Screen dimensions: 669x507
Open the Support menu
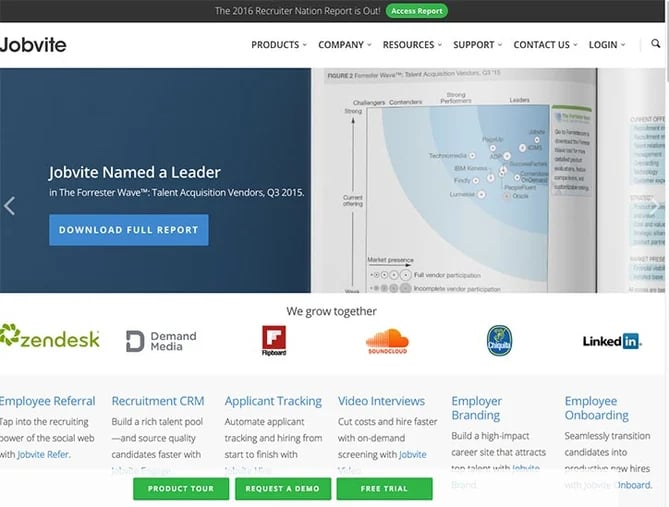(477, 45)
